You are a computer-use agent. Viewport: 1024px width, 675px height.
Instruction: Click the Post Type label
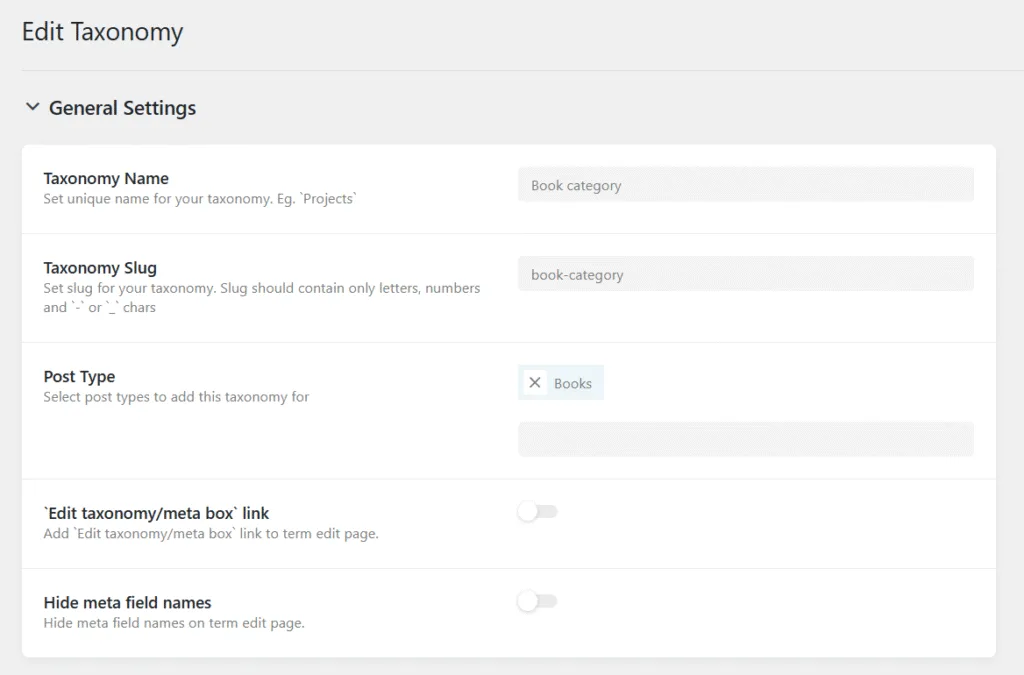(x=79, y=377)
